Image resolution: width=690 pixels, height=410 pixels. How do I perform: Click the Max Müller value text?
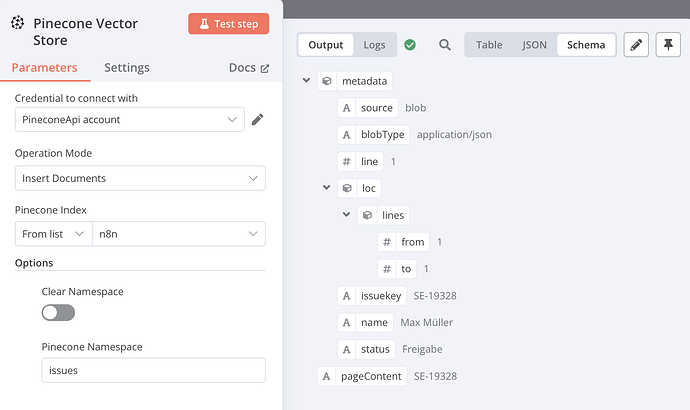pyautogui.click(x=426, y=322)
